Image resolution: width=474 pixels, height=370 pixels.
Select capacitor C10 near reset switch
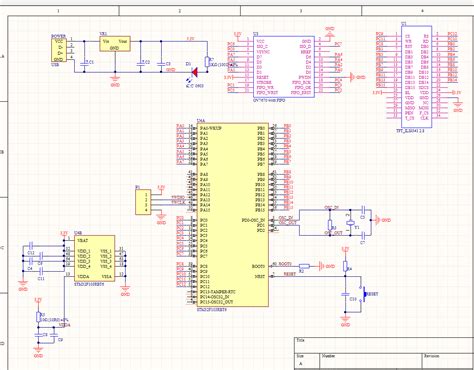pyautogui.click(x=346, y=295)
